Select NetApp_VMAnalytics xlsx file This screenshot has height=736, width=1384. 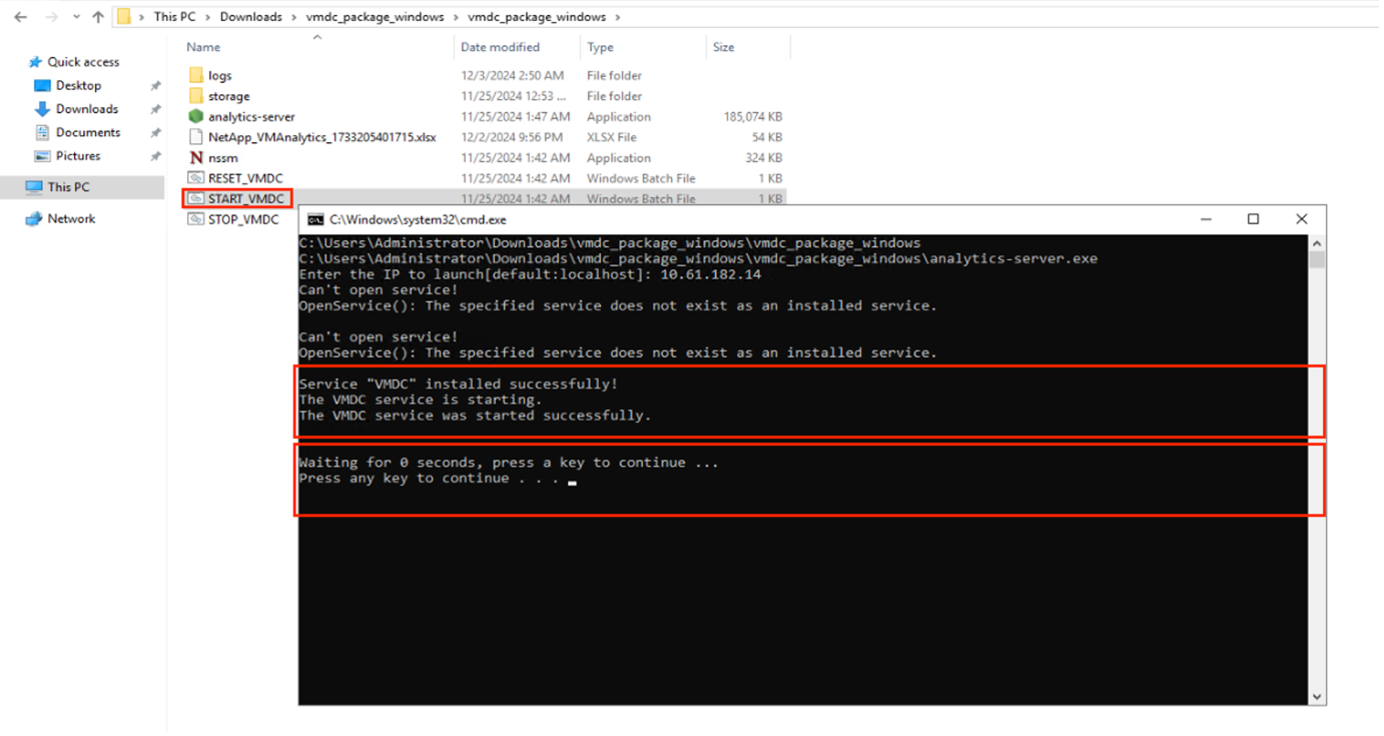click(x=322, y=137)
